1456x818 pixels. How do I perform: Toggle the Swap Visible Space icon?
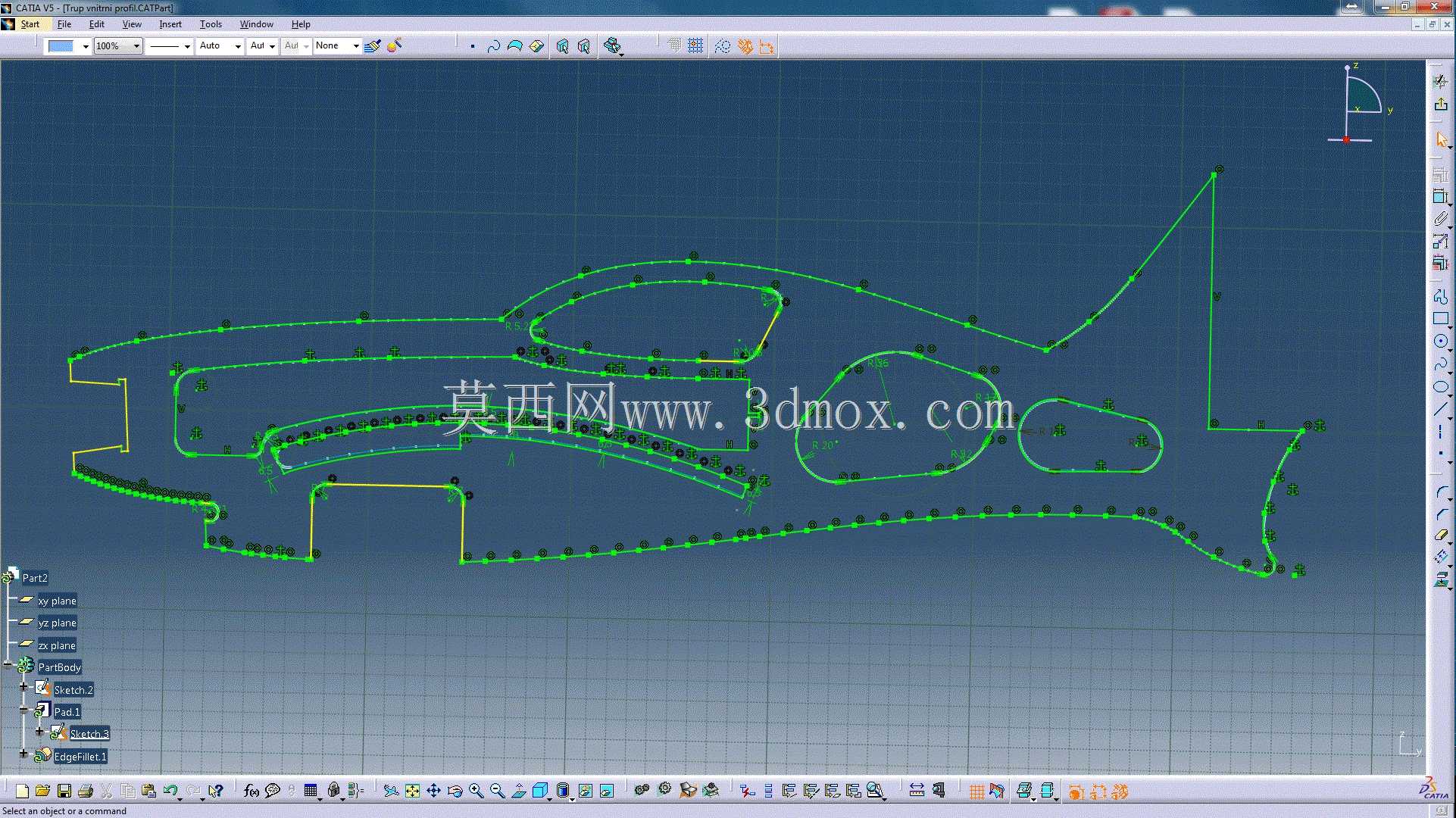[607, 791]
